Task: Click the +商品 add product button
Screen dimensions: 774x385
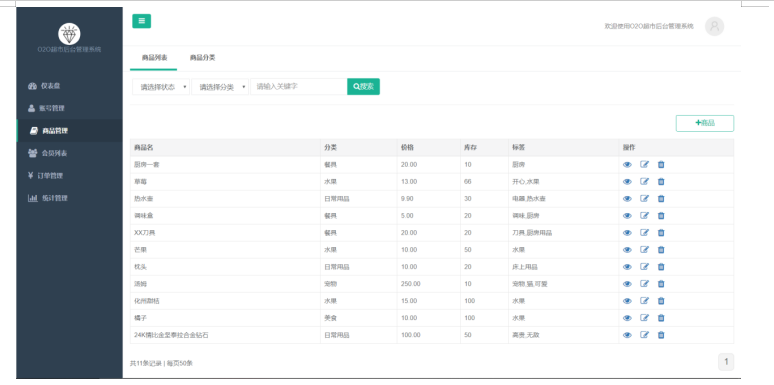Action: 704,123
